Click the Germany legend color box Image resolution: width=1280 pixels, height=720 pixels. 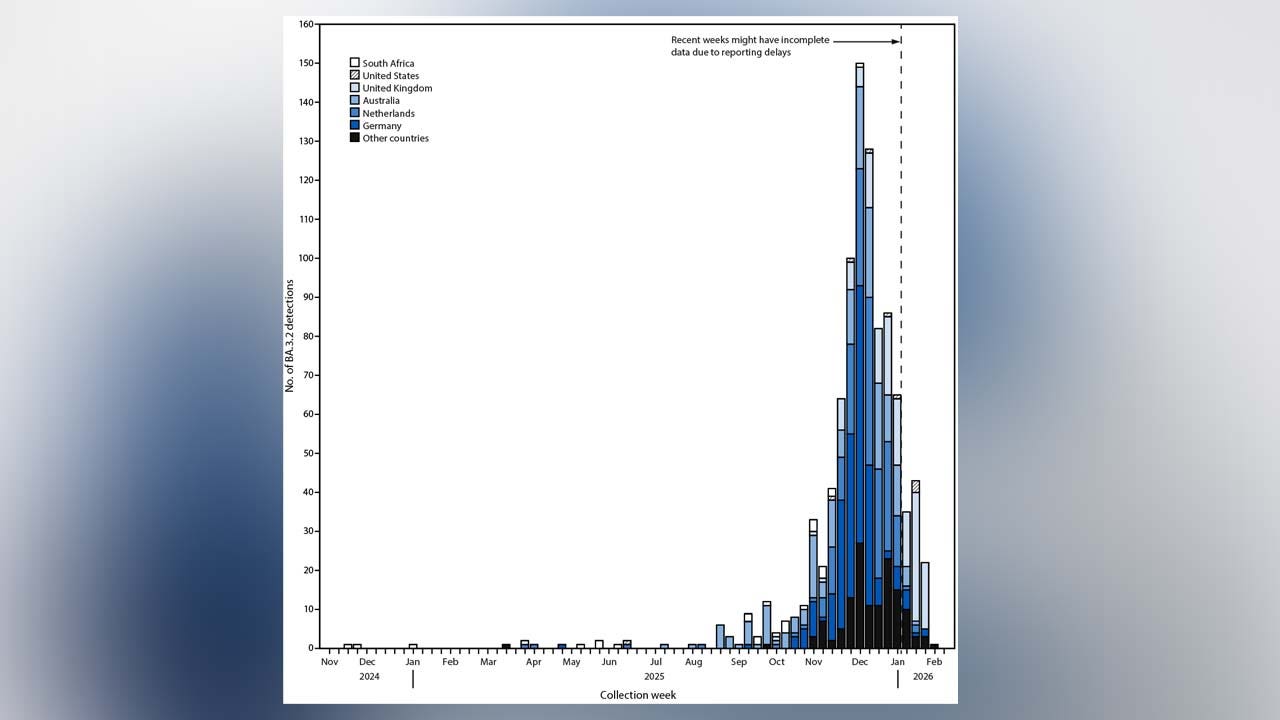[x=355, y=126]
